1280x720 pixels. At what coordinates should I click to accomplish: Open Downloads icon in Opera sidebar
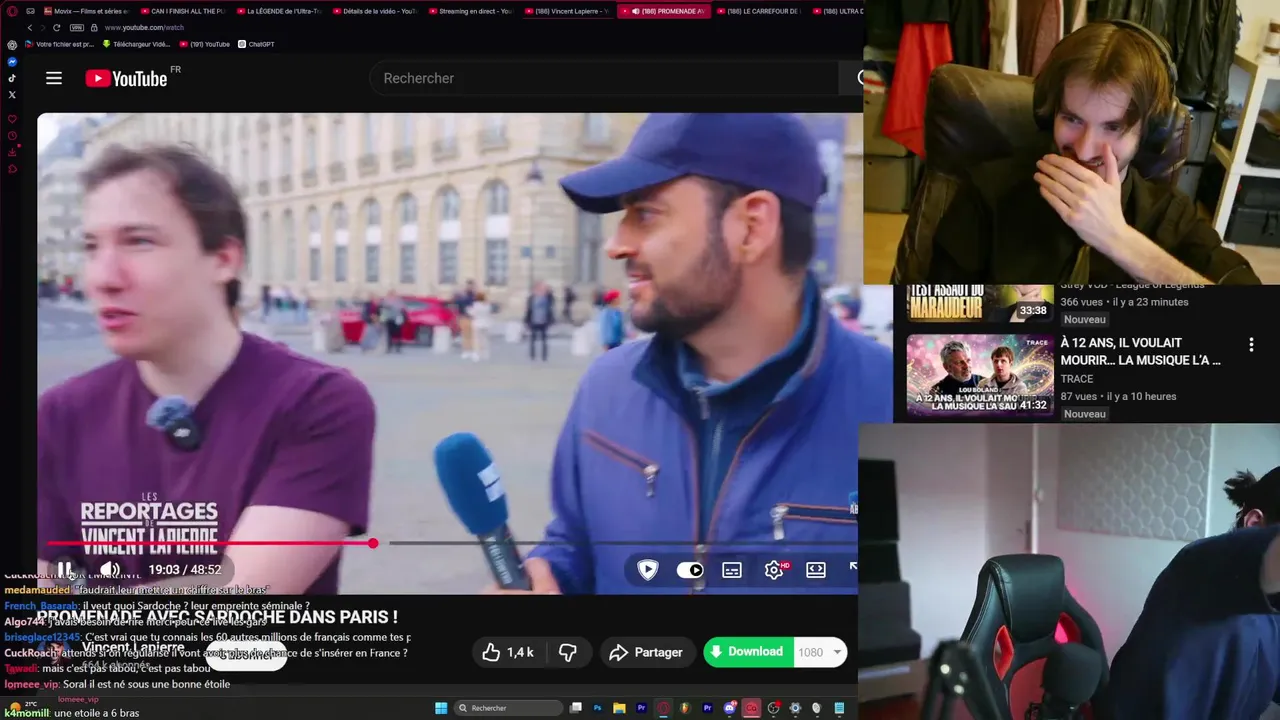pyautogui.click(x=12, y=152)
